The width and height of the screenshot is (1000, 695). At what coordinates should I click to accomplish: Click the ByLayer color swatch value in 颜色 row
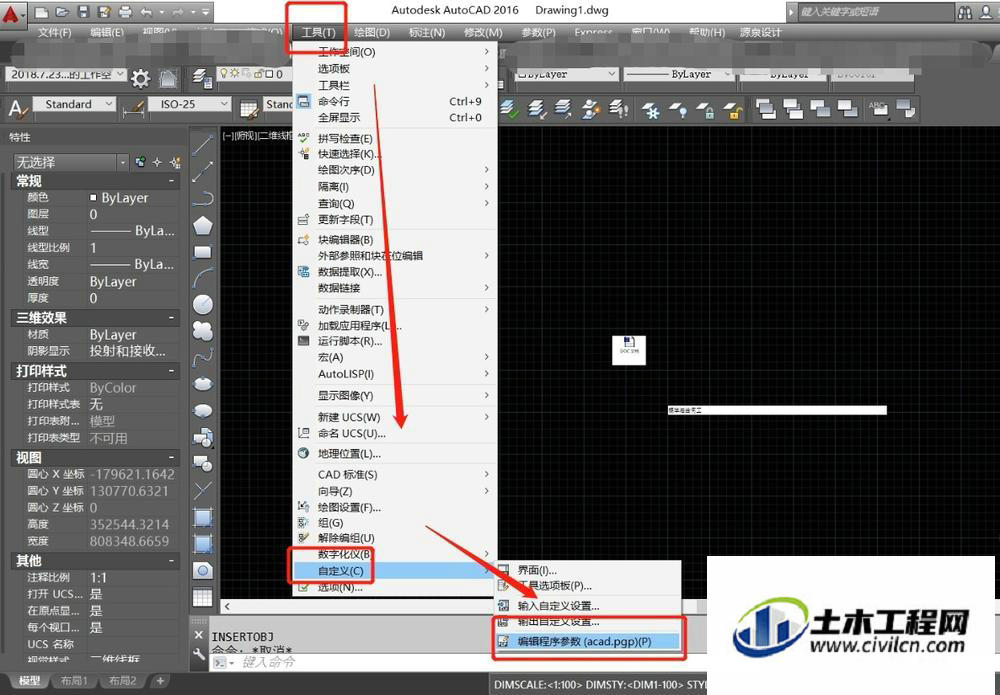133,198
